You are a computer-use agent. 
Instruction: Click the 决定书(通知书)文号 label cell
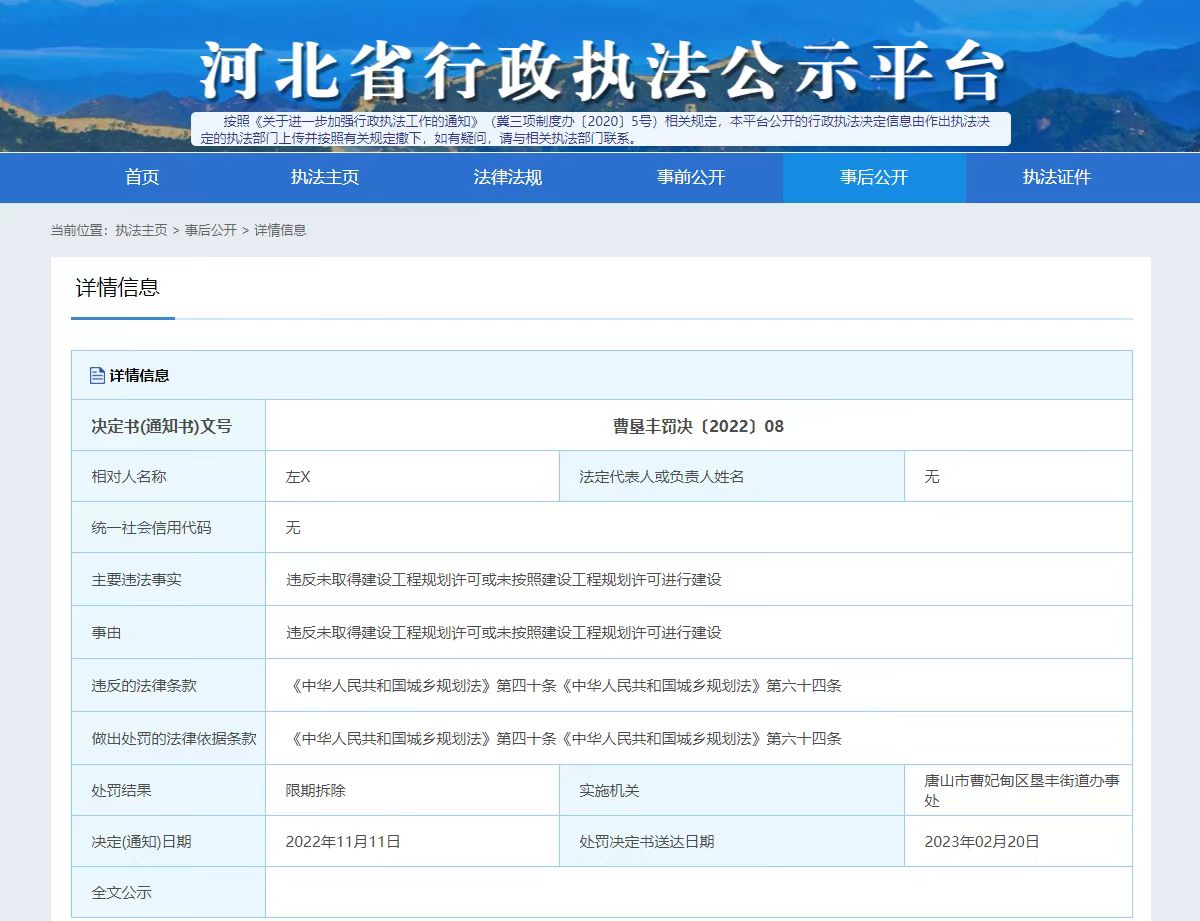(168, 426)
